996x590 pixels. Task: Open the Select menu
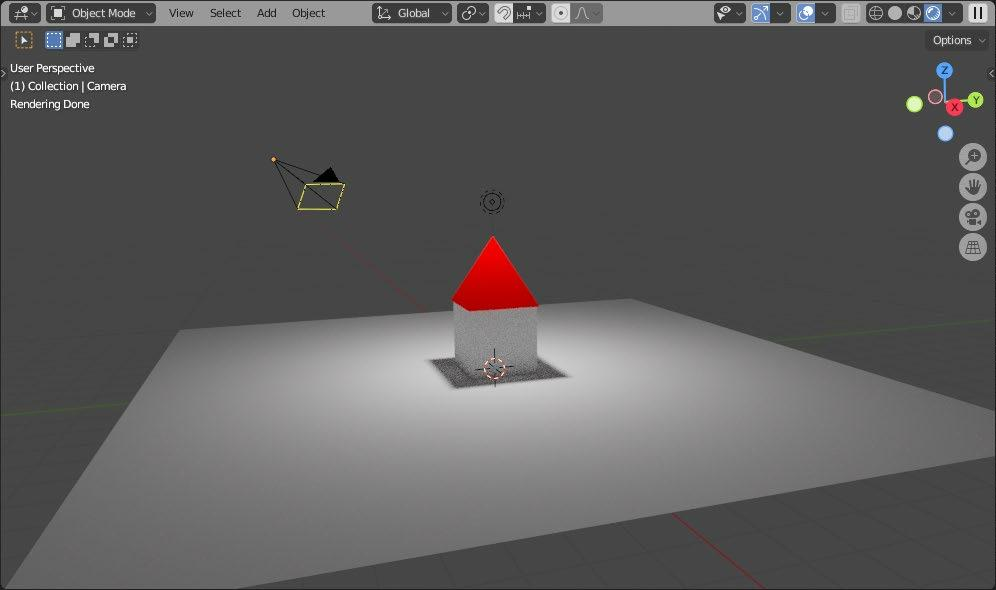point(225,13)
